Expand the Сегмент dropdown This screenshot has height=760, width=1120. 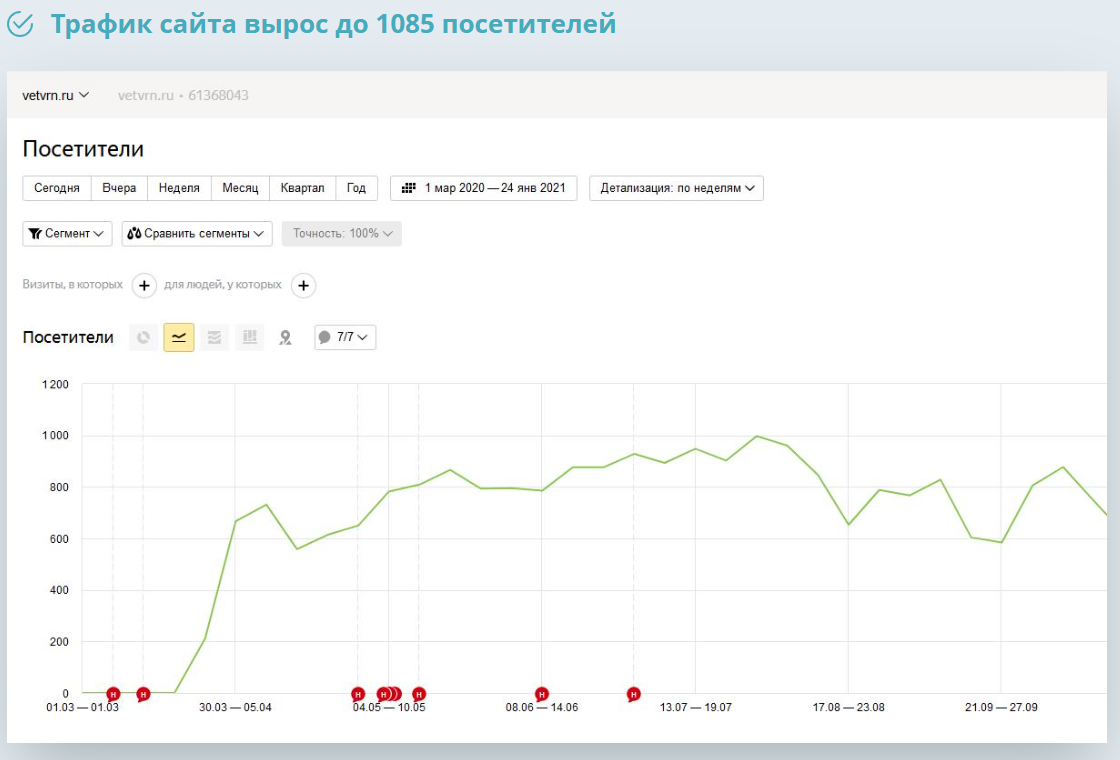[67, 234]
